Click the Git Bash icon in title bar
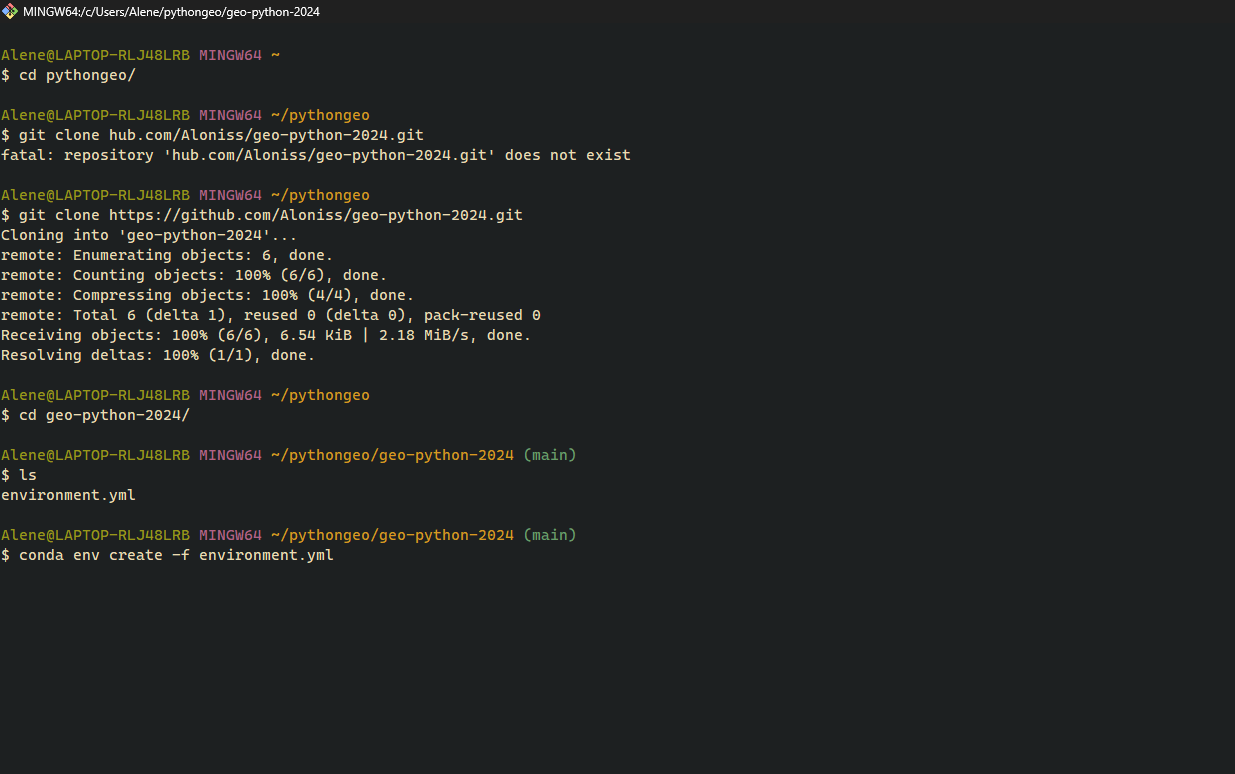Screen dimensions: 1235x774 (10, 12)
